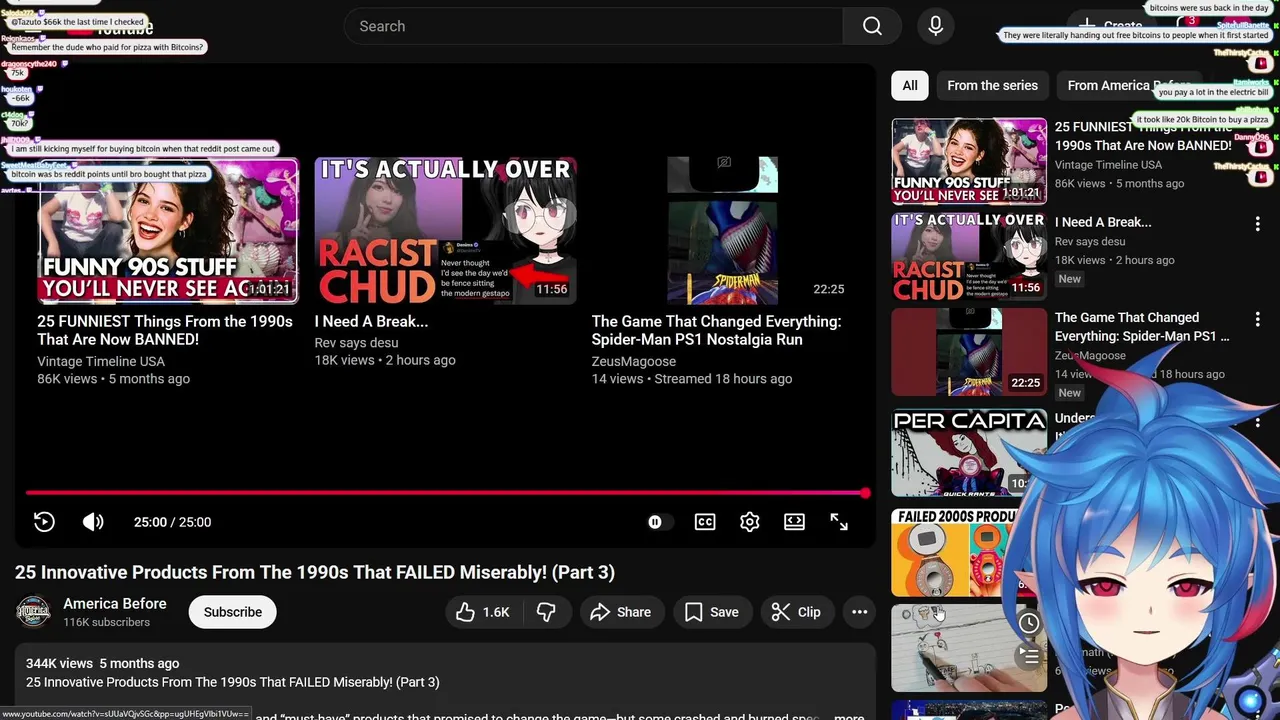
Task: Replay the finished video
Action: (44, 522)
